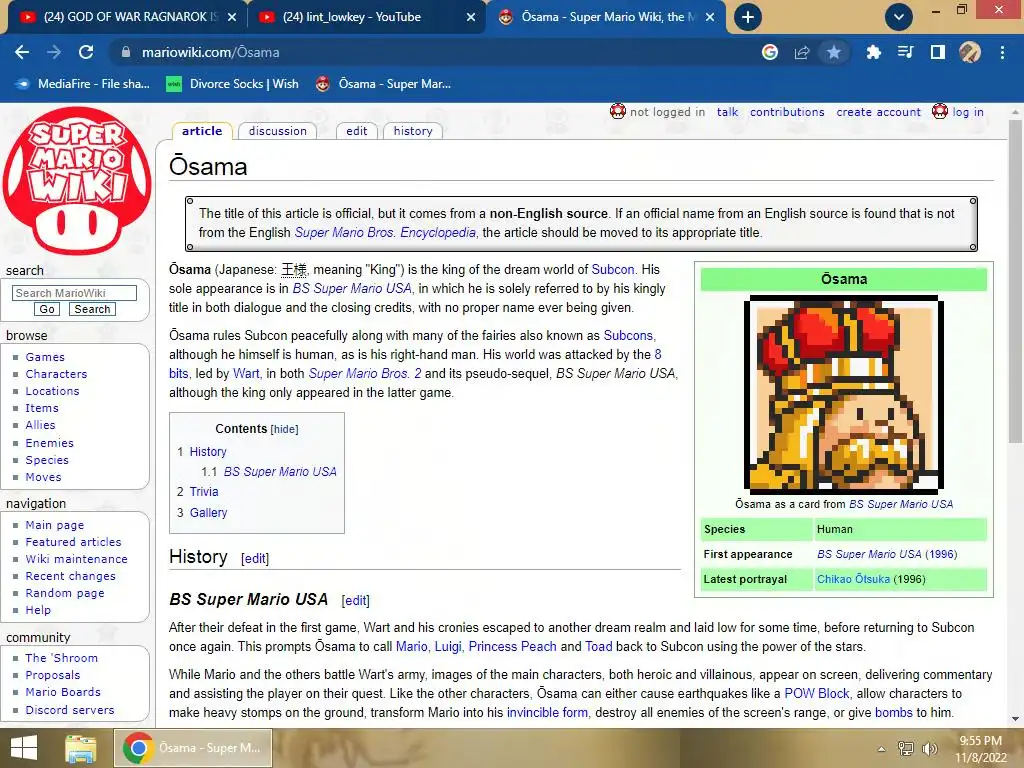
Task: Jump to Trivia in contents
Action: tap(204, 492)
